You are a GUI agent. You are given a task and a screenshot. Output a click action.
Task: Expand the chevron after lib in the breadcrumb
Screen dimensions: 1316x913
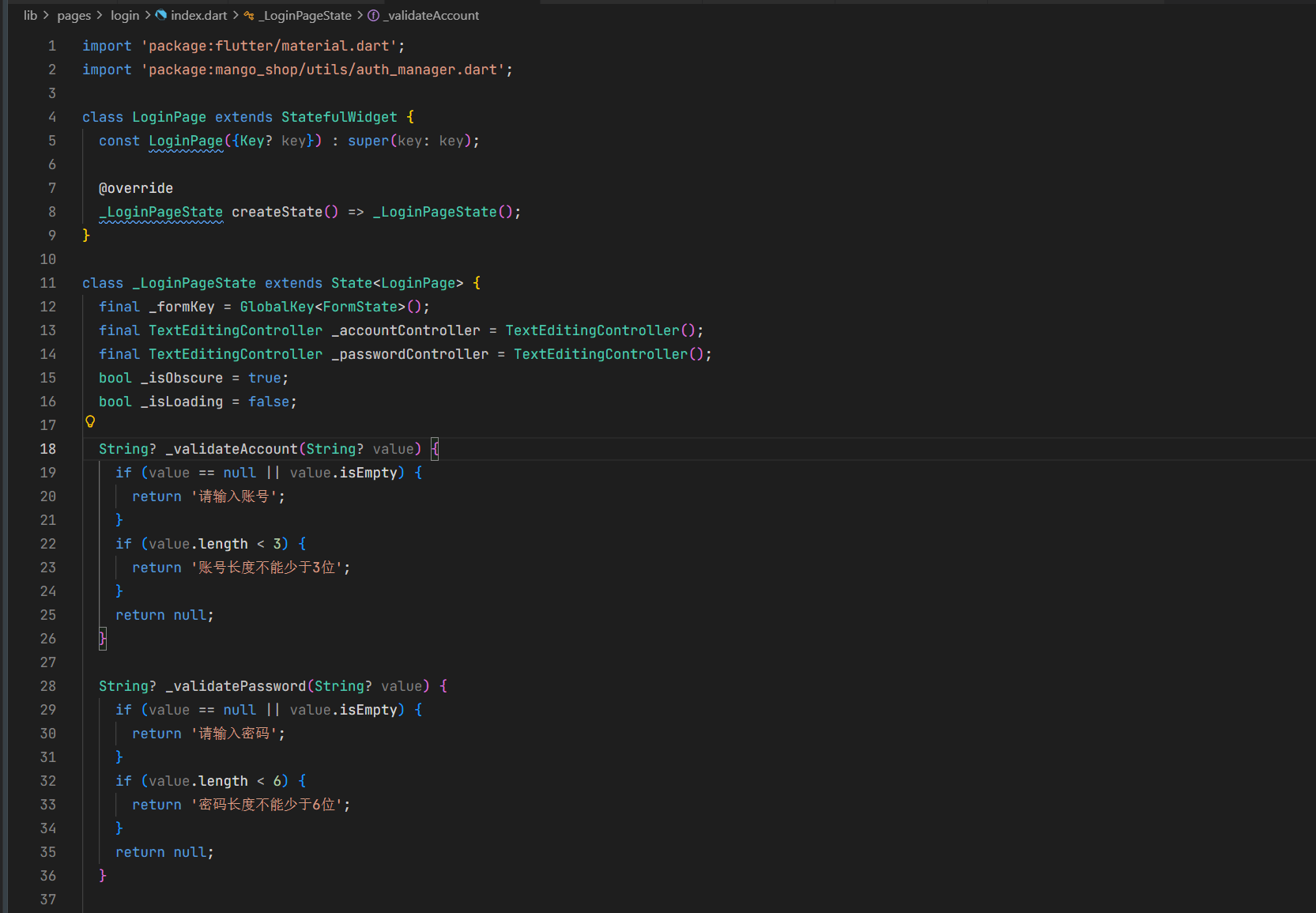(x=46, y=15)
